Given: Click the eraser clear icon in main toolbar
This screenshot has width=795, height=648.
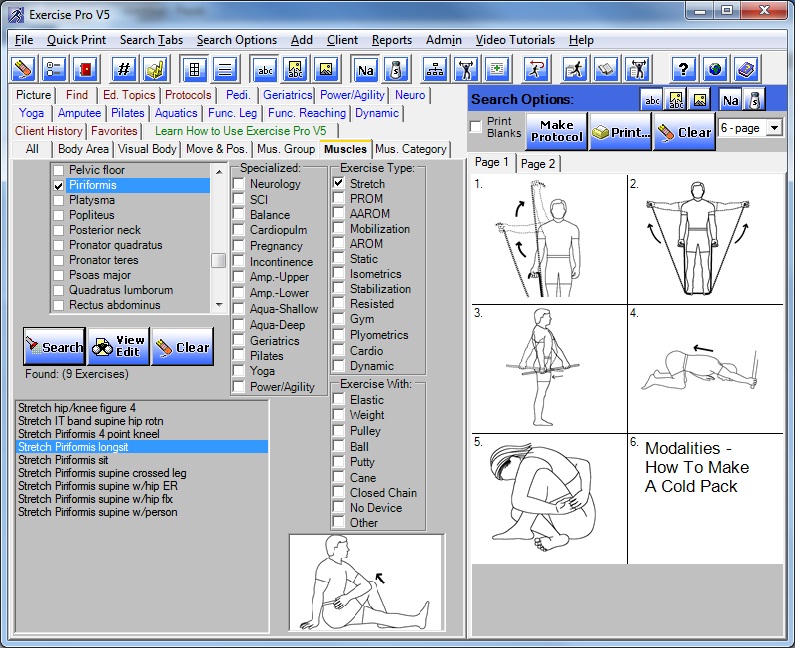Looking at the screenshot, I should coord(23,69).
